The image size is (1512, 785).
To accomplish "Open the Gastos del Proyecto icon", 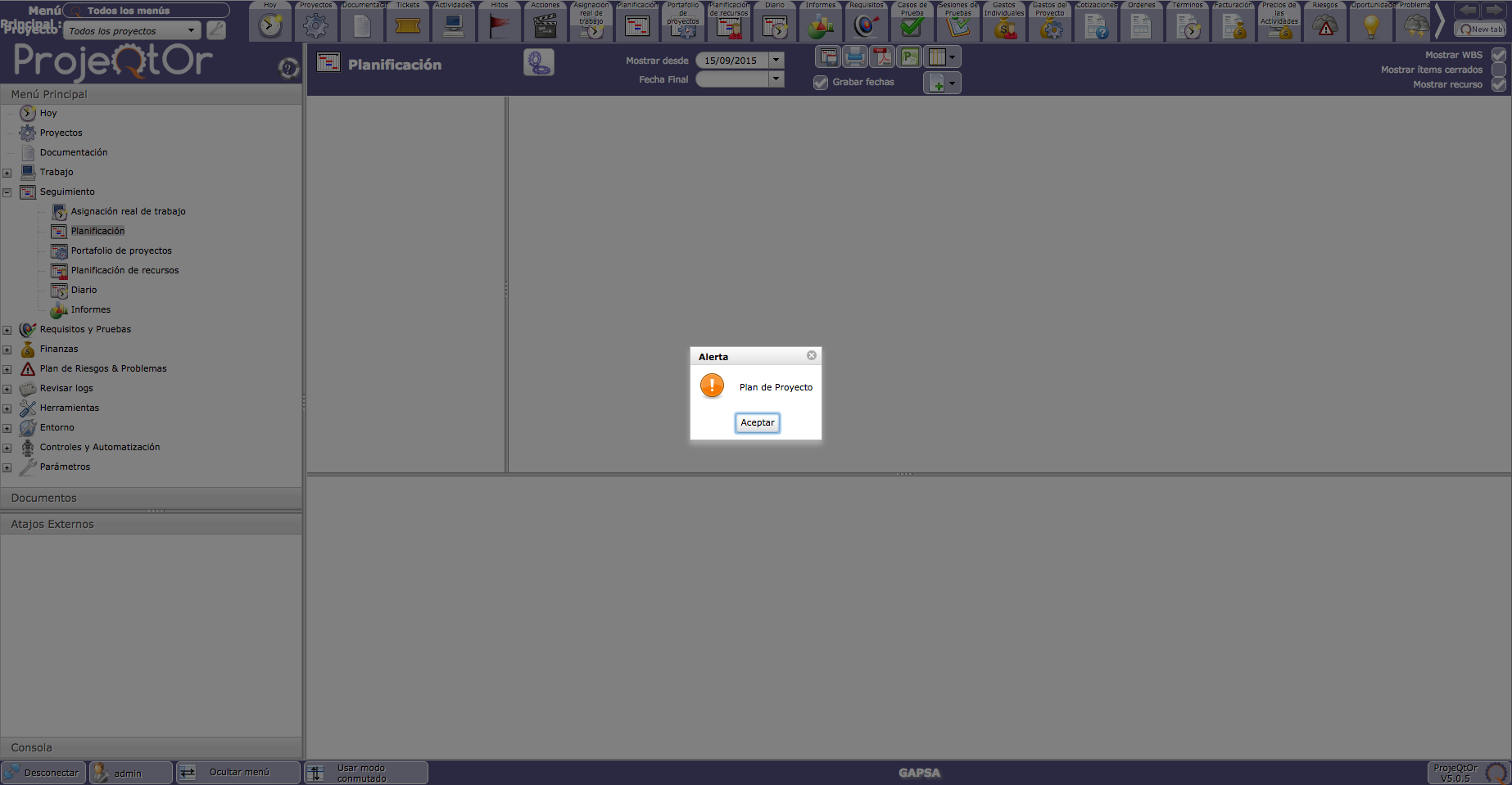I will 1050,28.
